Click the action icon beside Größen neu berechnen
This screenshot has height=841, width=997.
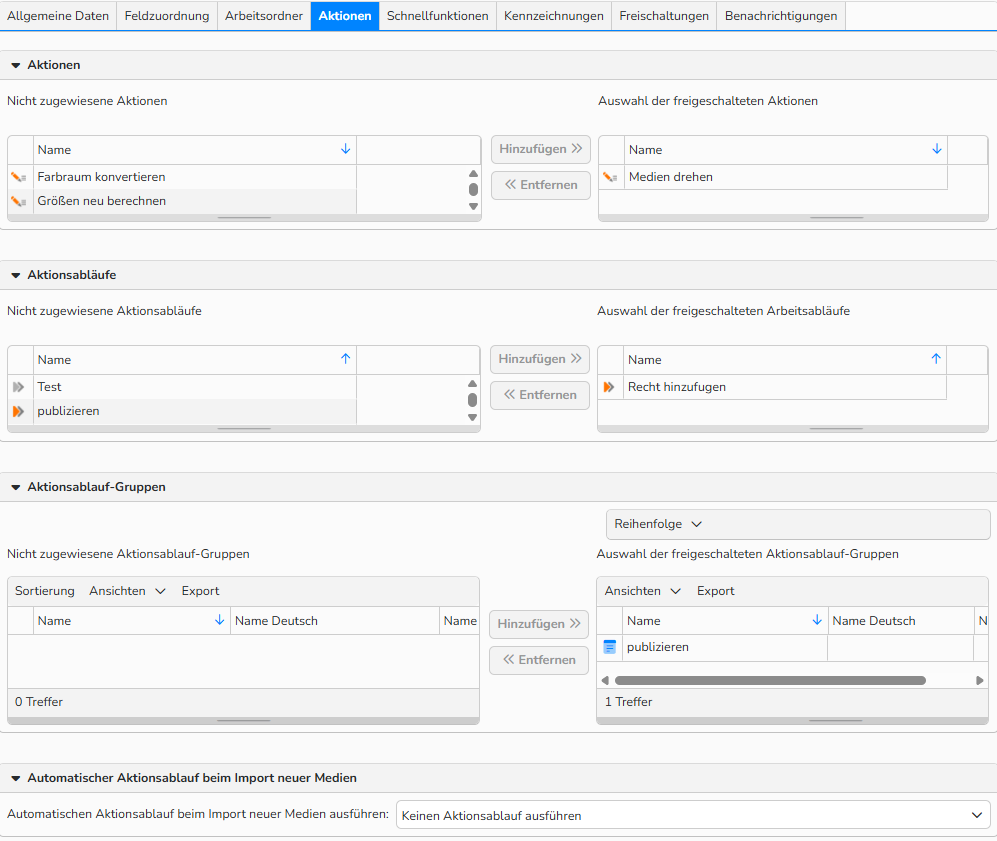(18, 202)
